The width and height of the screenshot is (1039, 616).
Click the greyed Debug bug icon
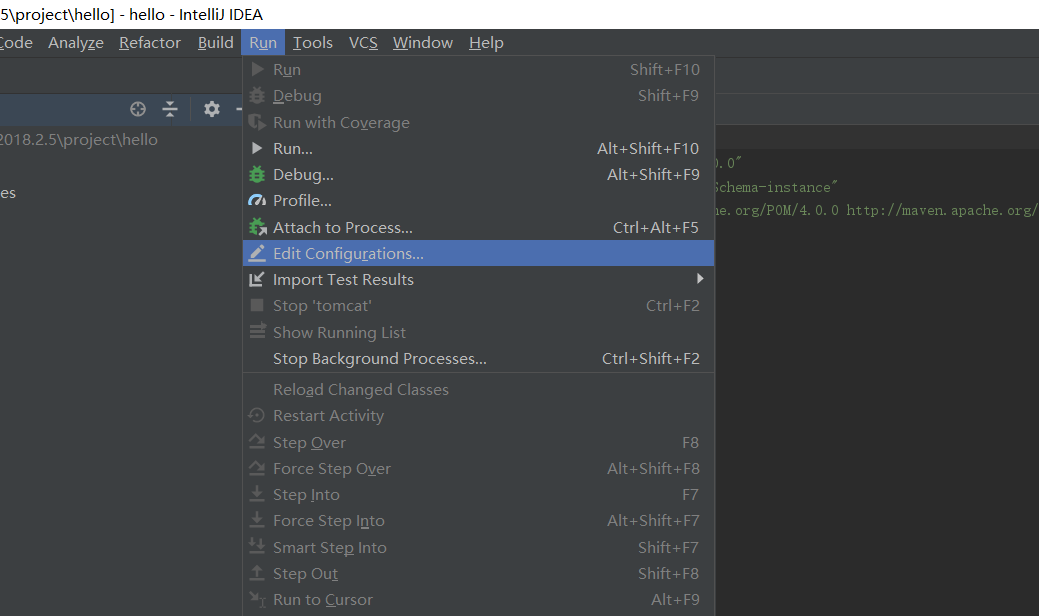tap(257, 95)
